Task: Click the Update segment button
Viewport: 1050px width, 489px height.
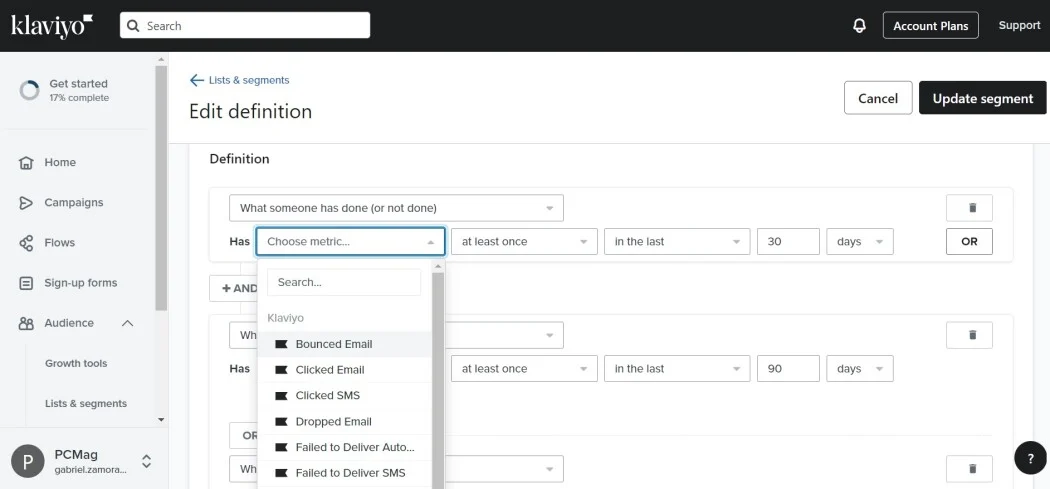Action: 982,99
